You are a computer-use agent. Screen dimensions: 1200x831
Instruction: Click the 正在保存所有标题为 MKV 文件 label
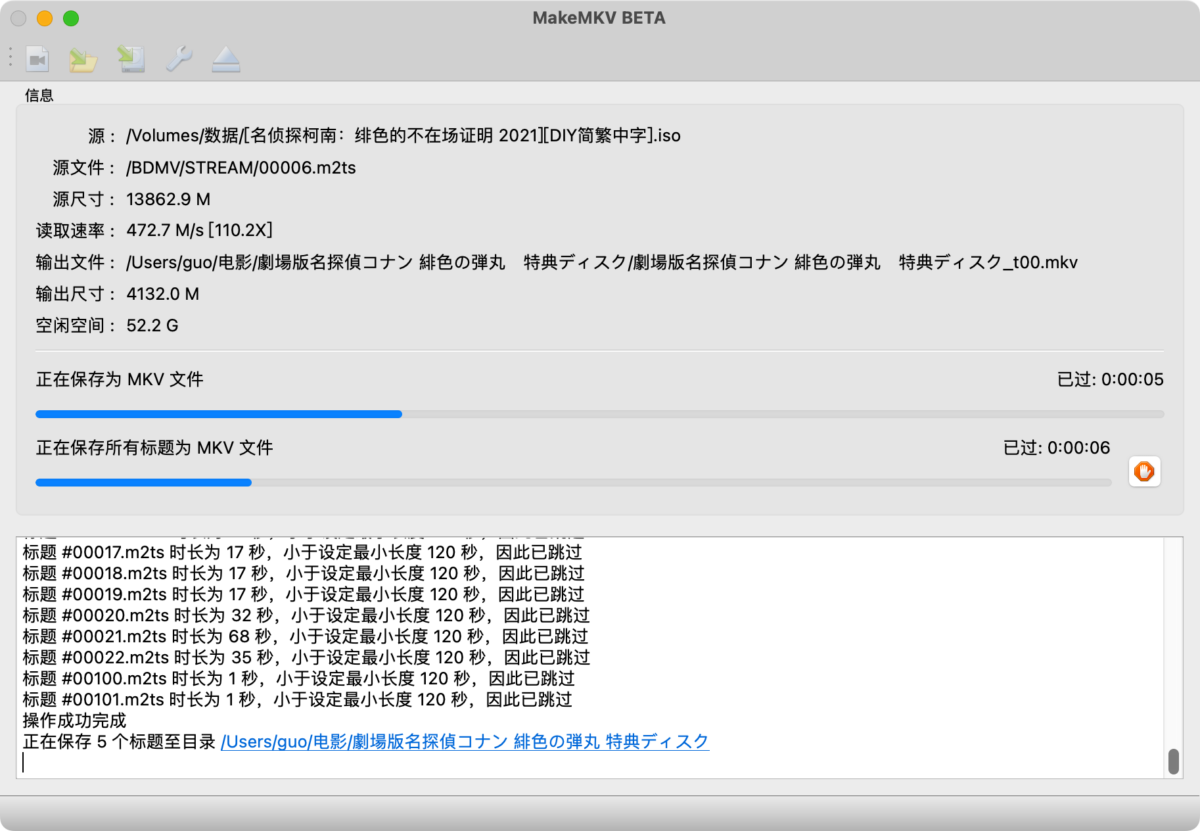[154, 448]
